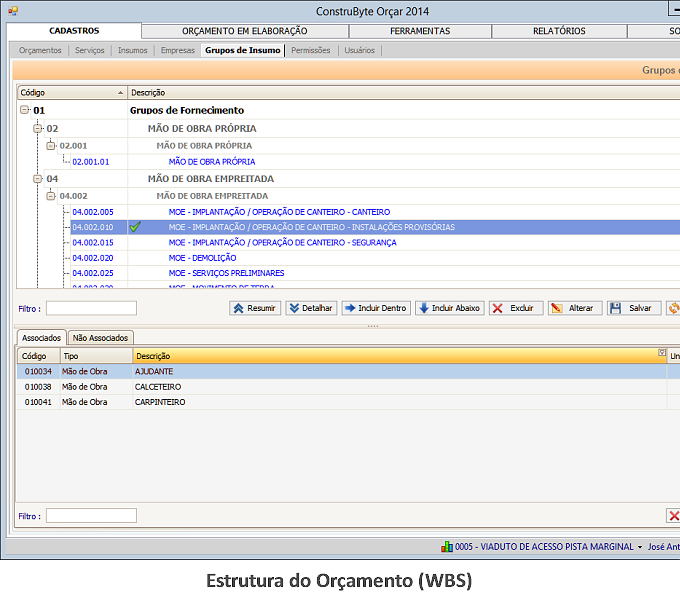Click the Incluir Abaixo button label
This screenshot has height=600, width=680.
[x=455, y=308]
